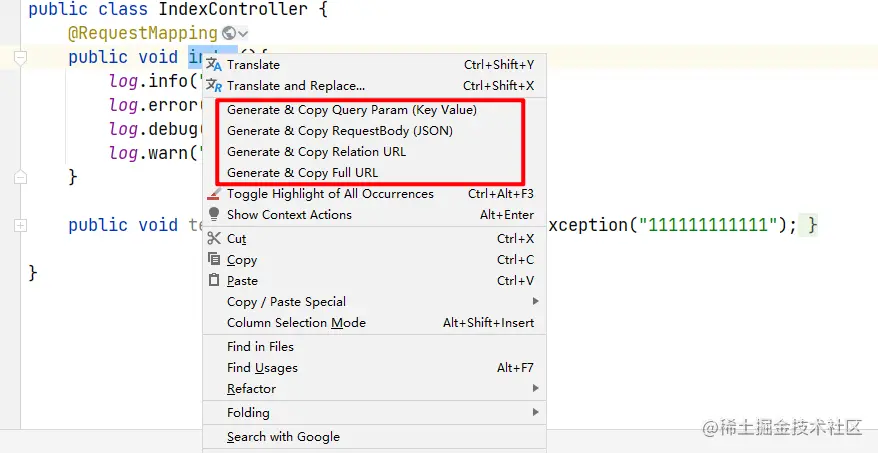This screenshot has height=453, width=878.
Task: Collapse the method using the gutter fold marker
Action: click(x=20, y=59)
